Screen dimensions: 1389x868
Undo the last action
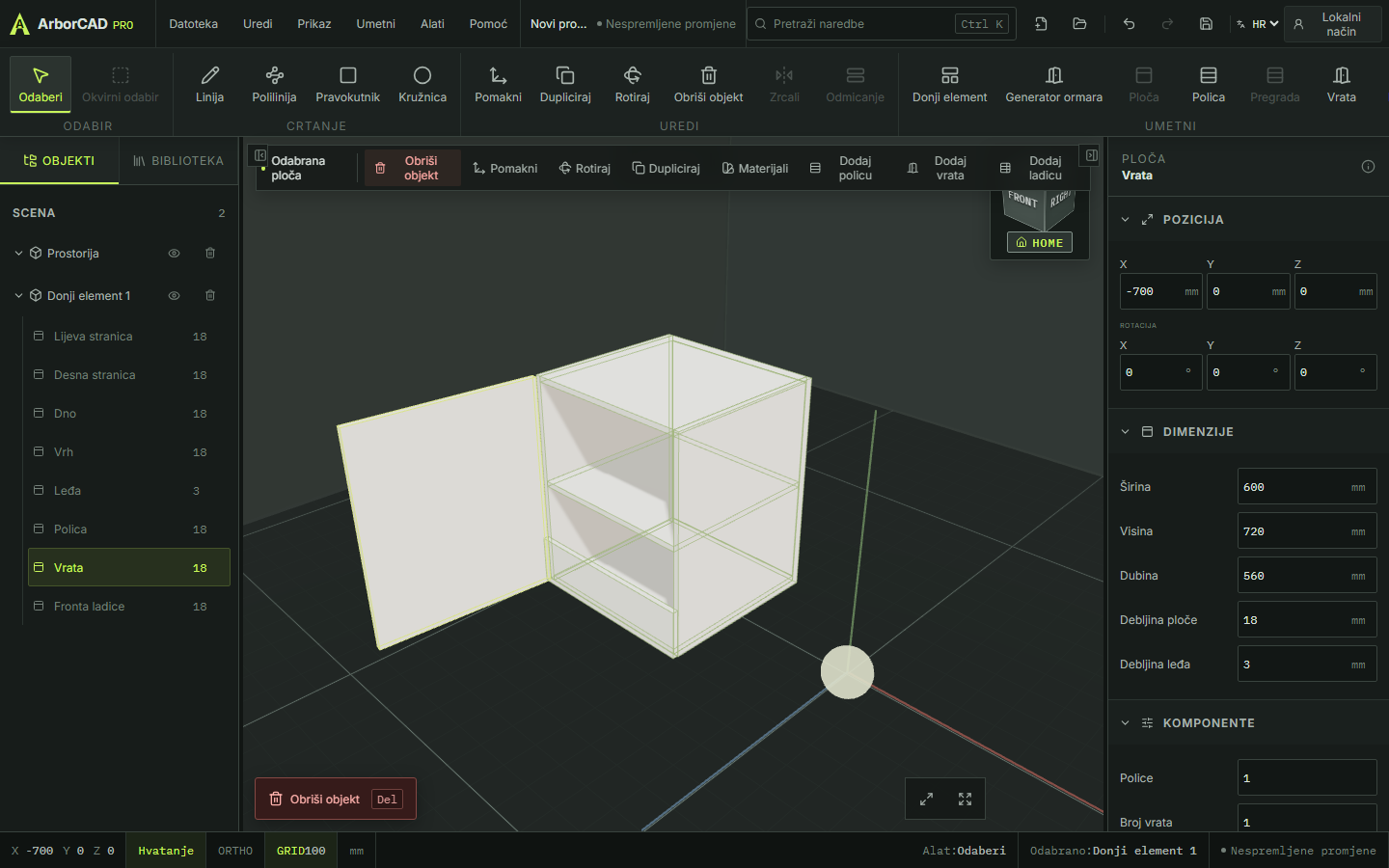(x=1129, y=24)
